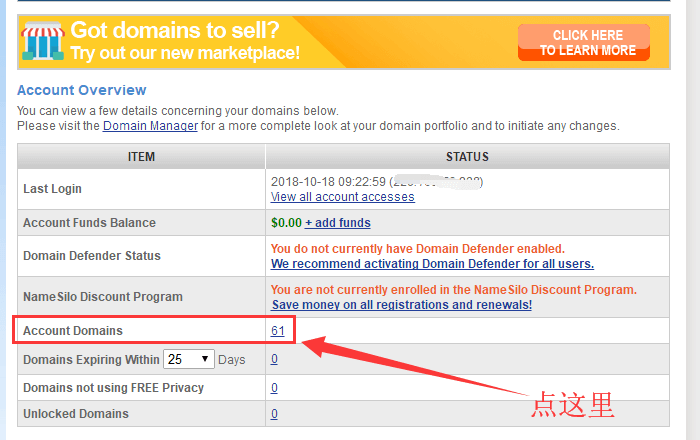Viewport: 700px width, 440px height.
Task: Click the STATUS column header
Action: (x=467, y=157)
